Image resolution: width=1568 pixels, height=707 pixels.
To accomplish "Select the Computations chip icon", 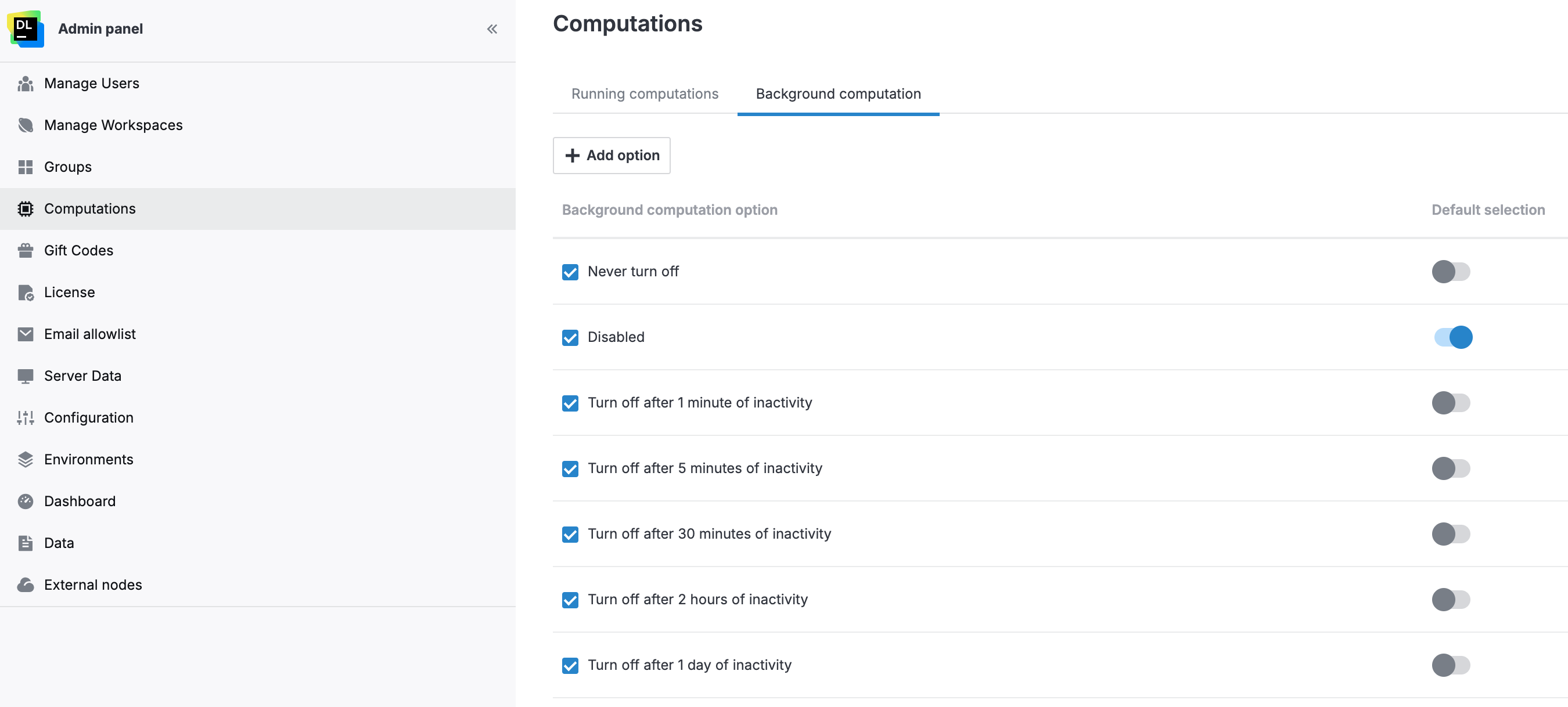I will [x=26, y=209].
